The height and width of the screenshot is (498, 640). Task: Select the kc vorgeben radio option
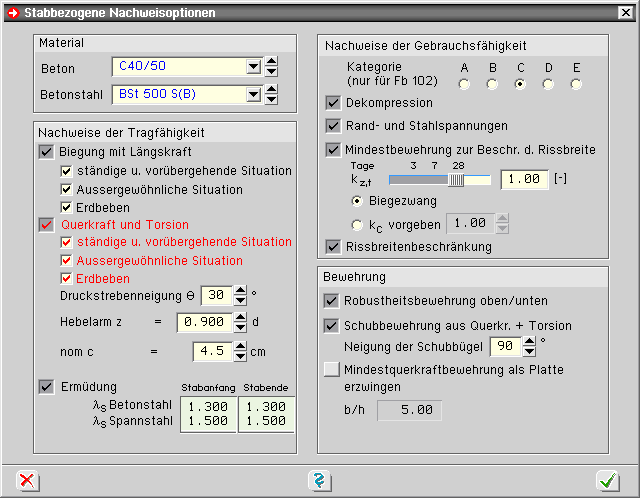pyautogui.click(x=358, y=225)
